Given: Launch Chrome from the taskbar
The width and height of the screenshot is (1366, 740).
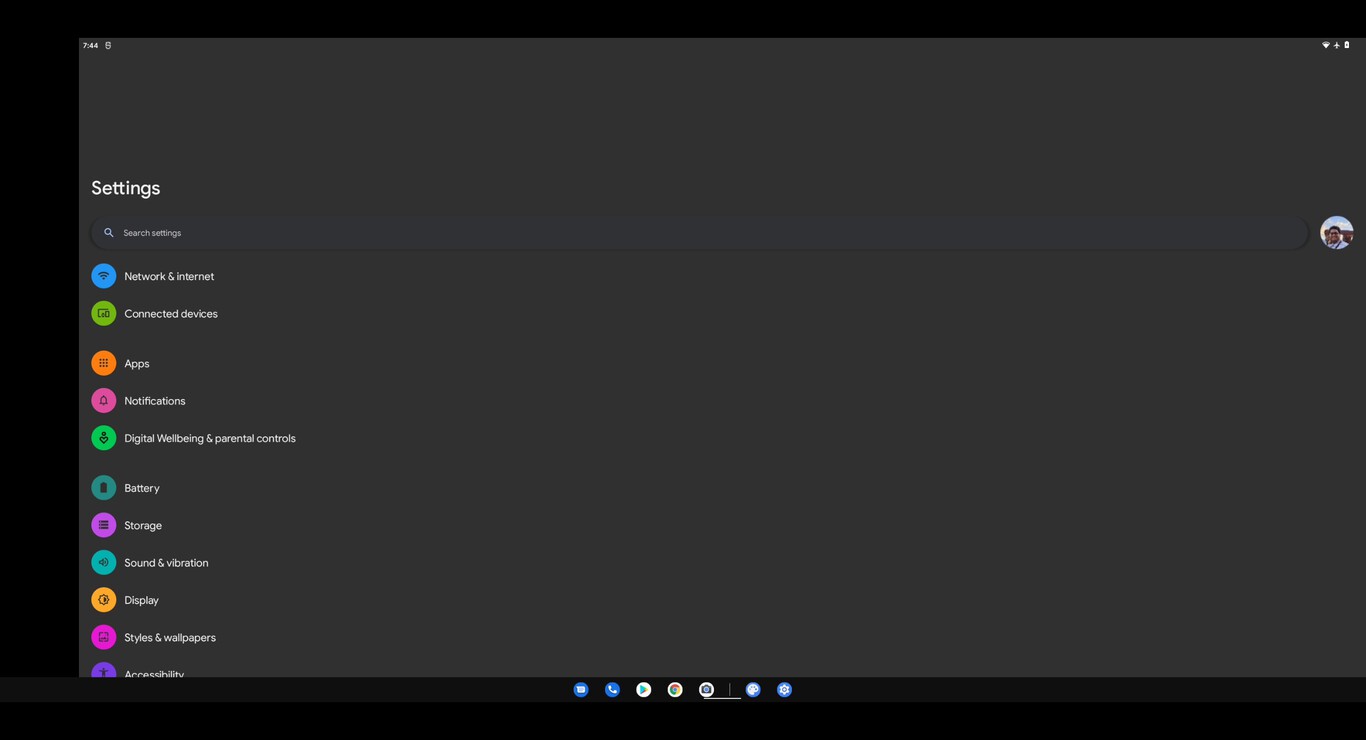Looking at the screenshot, I should pos(675,689).
